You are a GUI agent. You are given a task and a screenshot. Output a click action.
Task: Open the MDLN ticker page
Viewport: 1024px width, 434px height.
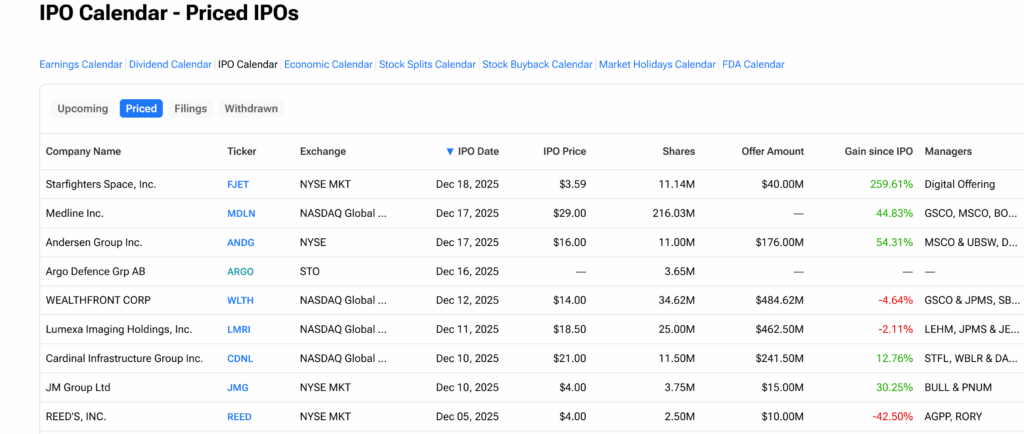[241, 214]
